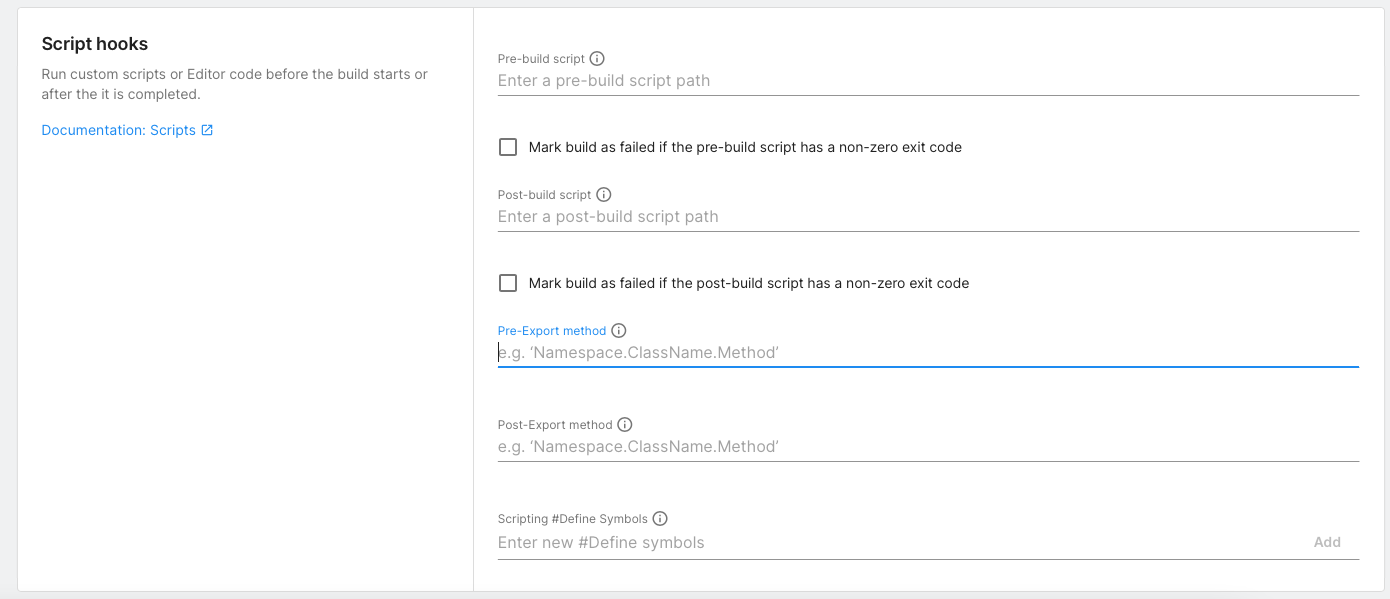Image resolution: width=1390 pixels, height=599 pixels.
Task: Show info for Scripting #Define Symbols
Action: (660, 519)
